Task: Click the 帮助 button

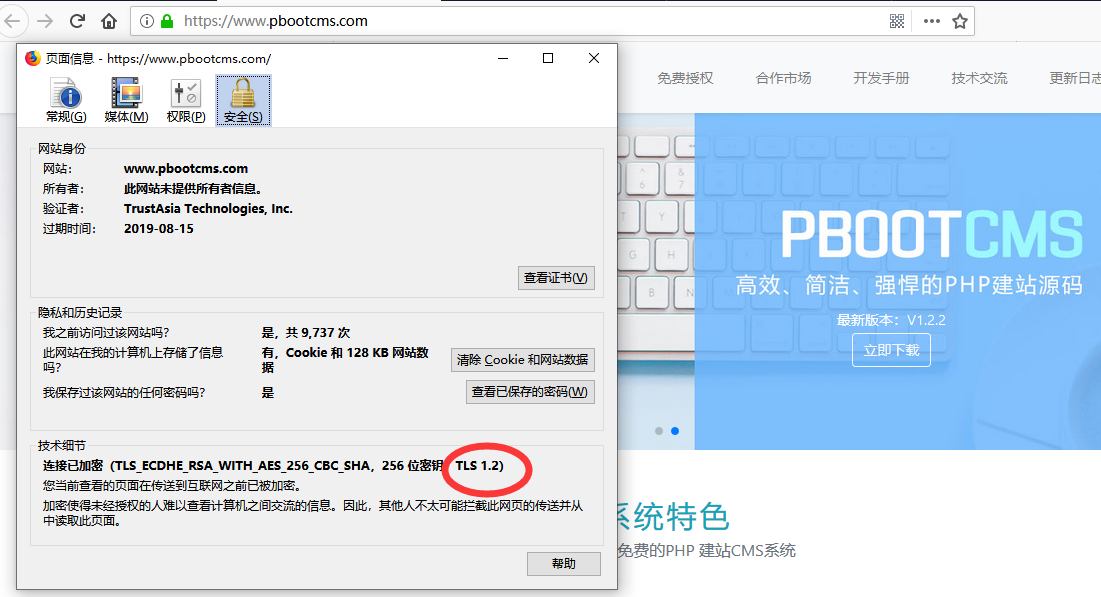Action: 563,563
